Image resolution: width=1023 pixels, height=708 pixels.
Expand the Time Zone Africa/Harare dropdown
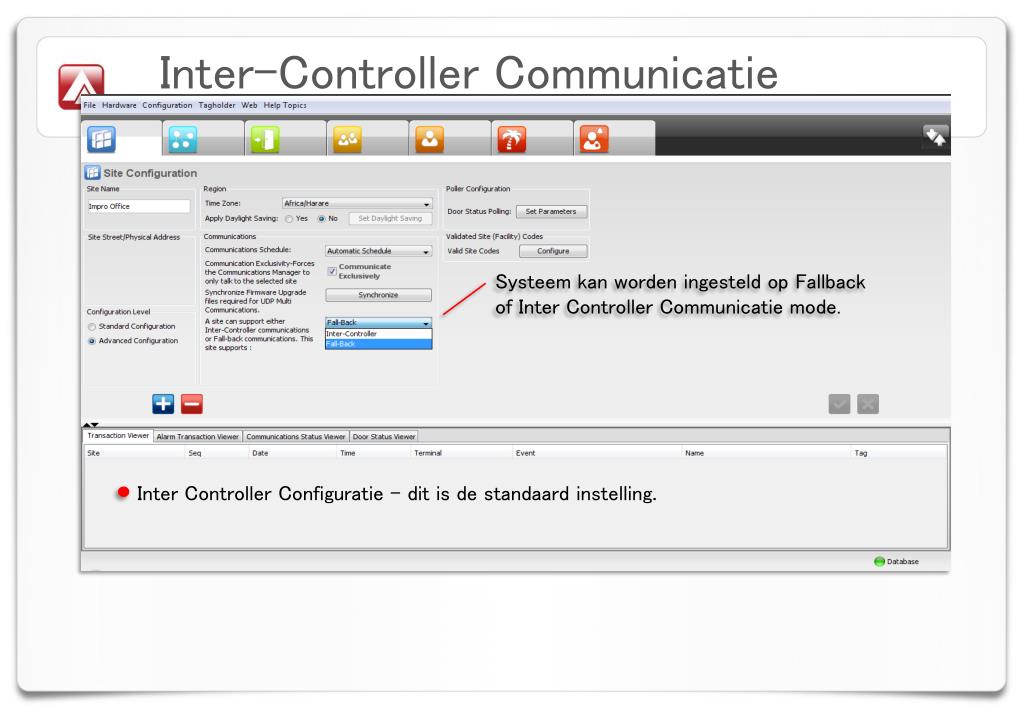tap(357, 204)
